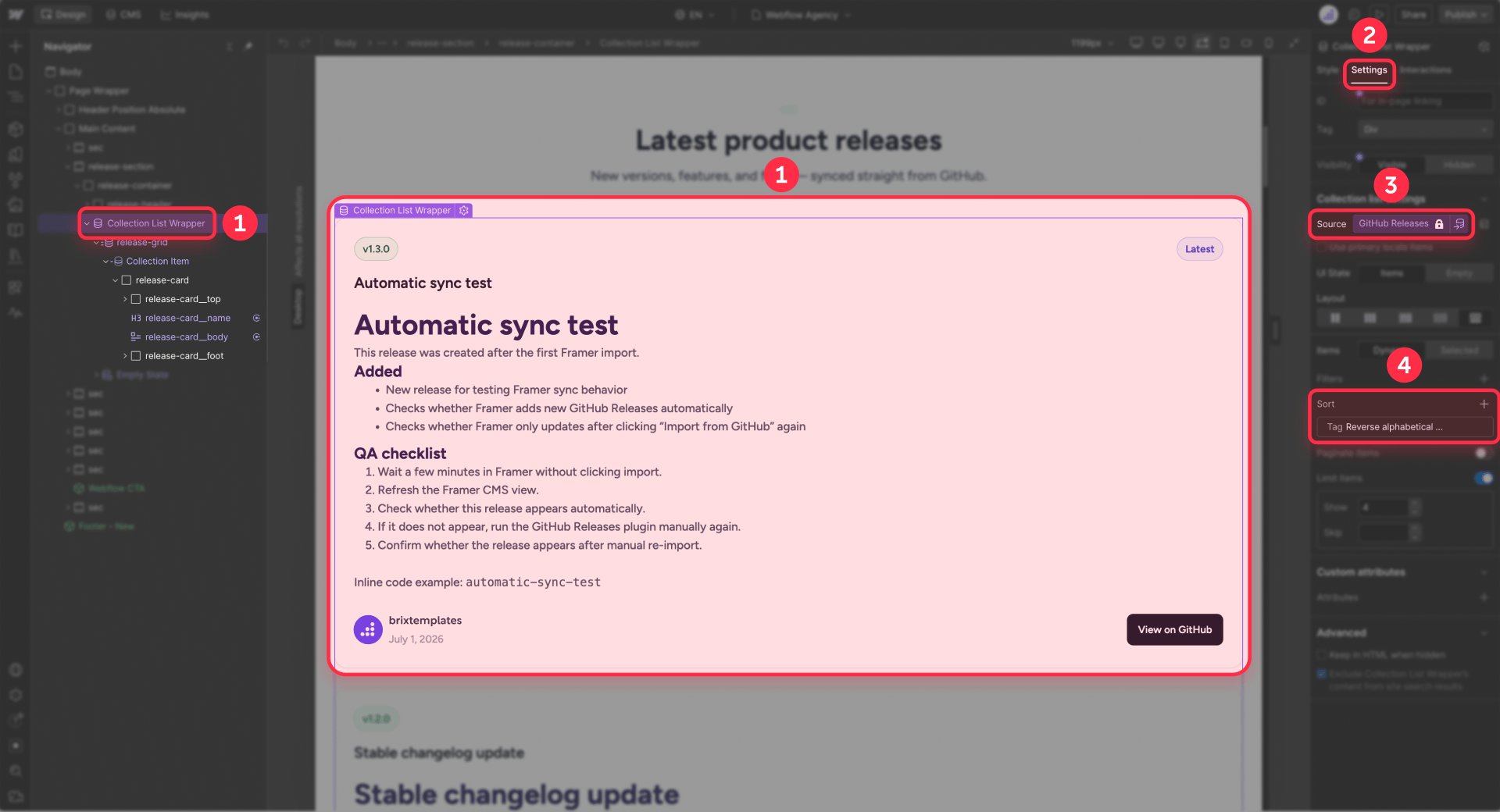Collapse the Collection Item chevron in Navigator
1500x812 pixels.
tap(105, 262)
